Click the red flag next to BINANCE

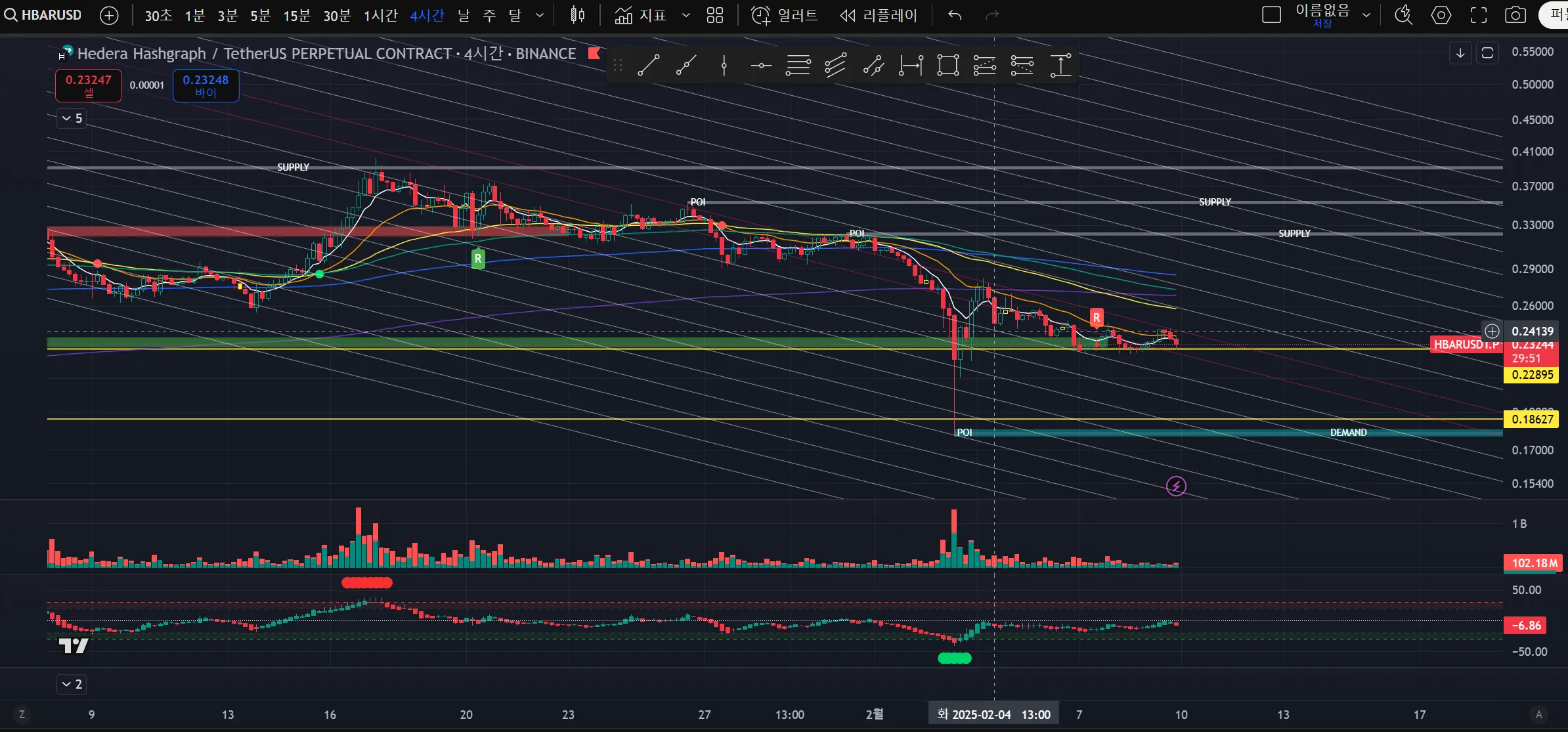(x=594, y=53)
